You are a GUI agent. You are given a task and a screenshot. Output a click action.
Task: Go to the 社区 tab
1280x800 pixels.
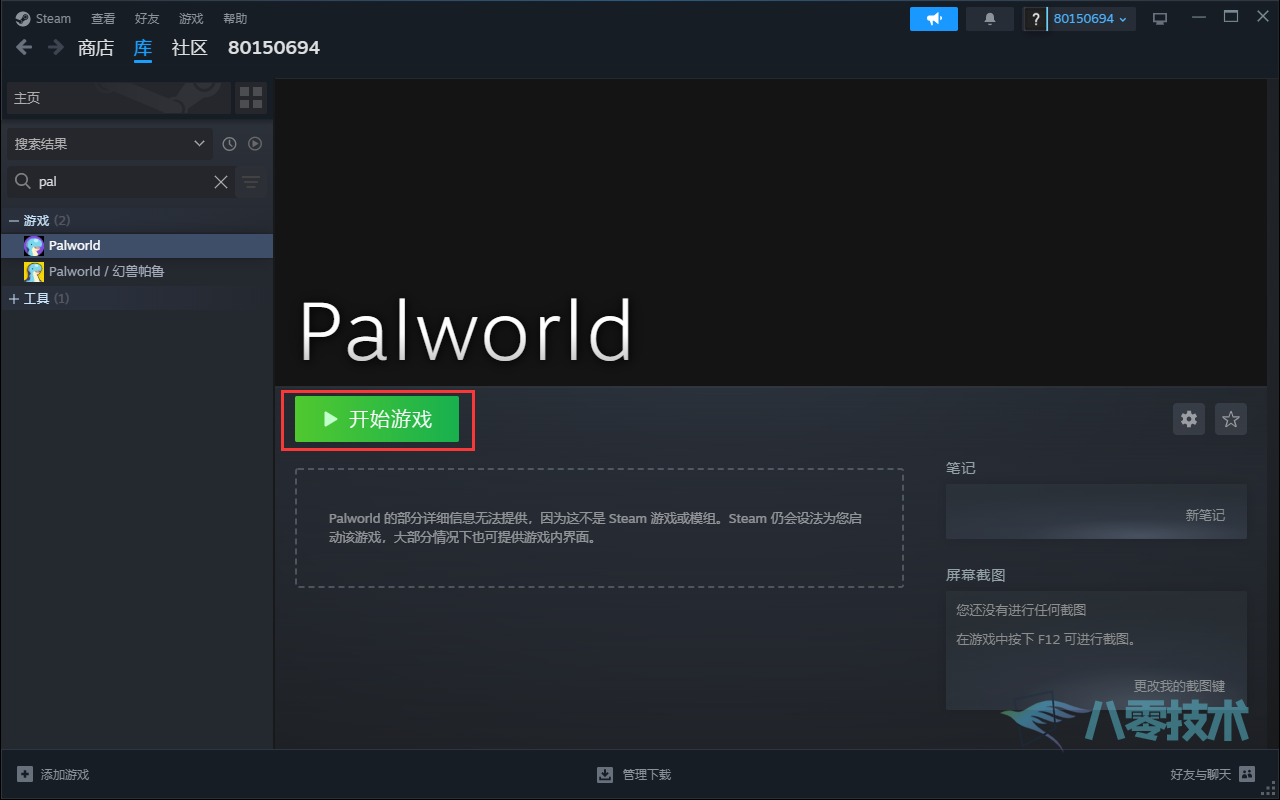tap(190, 48)
